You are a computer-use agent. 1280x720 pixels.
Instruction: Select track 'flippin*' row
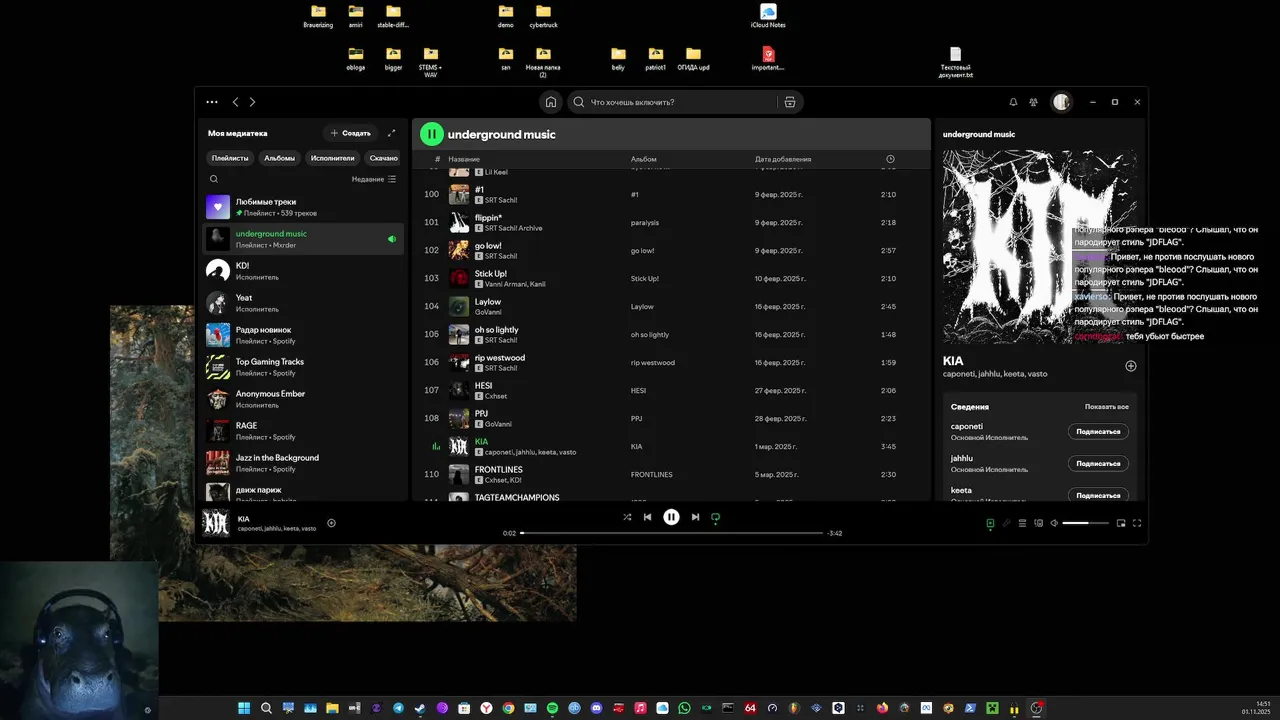(671, 222)
